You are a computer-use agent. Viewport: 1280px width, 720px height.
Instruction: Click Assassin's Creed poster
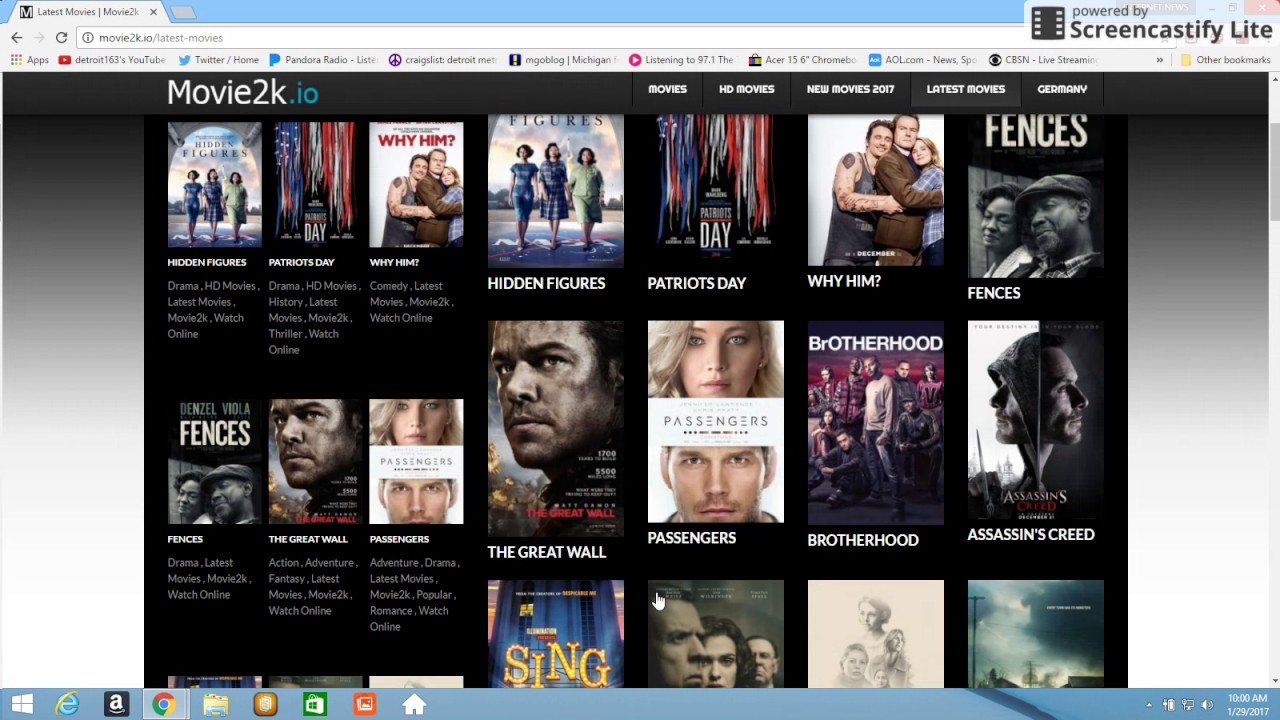click(1035, 420)
